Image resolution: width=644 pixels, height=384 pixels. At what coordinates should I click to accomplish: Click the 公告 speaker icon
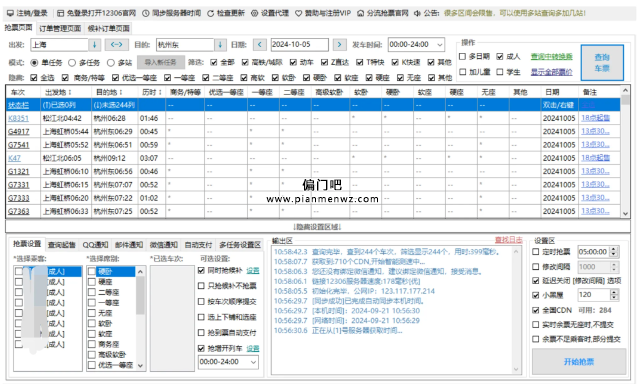(x=417, y=13)
